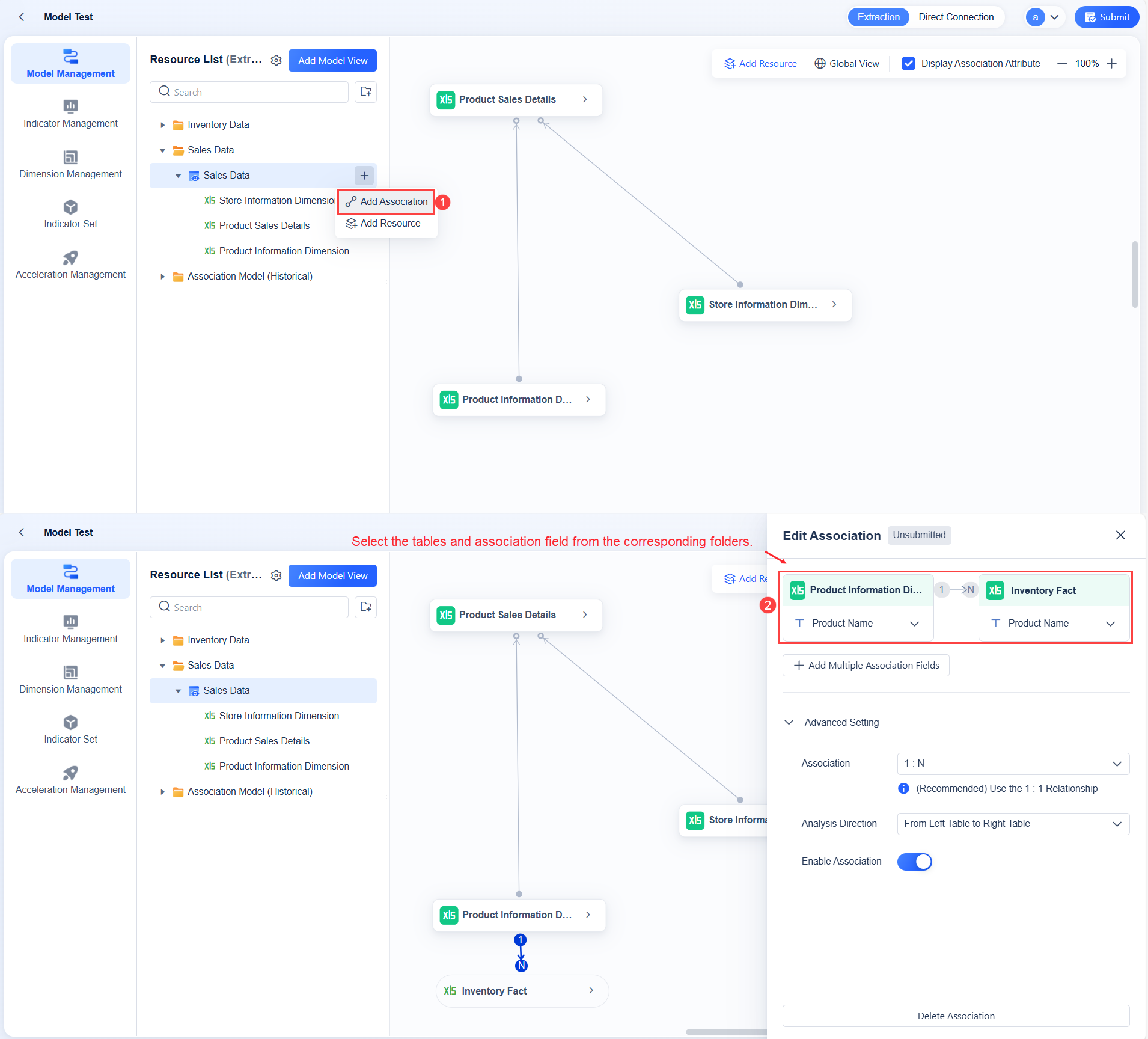Open Acceleration Management in the top sidebar

click(x=70, y=265)
